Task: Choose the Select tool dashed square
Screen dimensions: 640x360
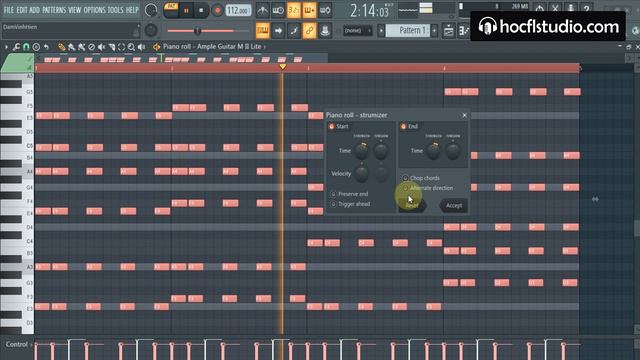Action: [121, 47]
